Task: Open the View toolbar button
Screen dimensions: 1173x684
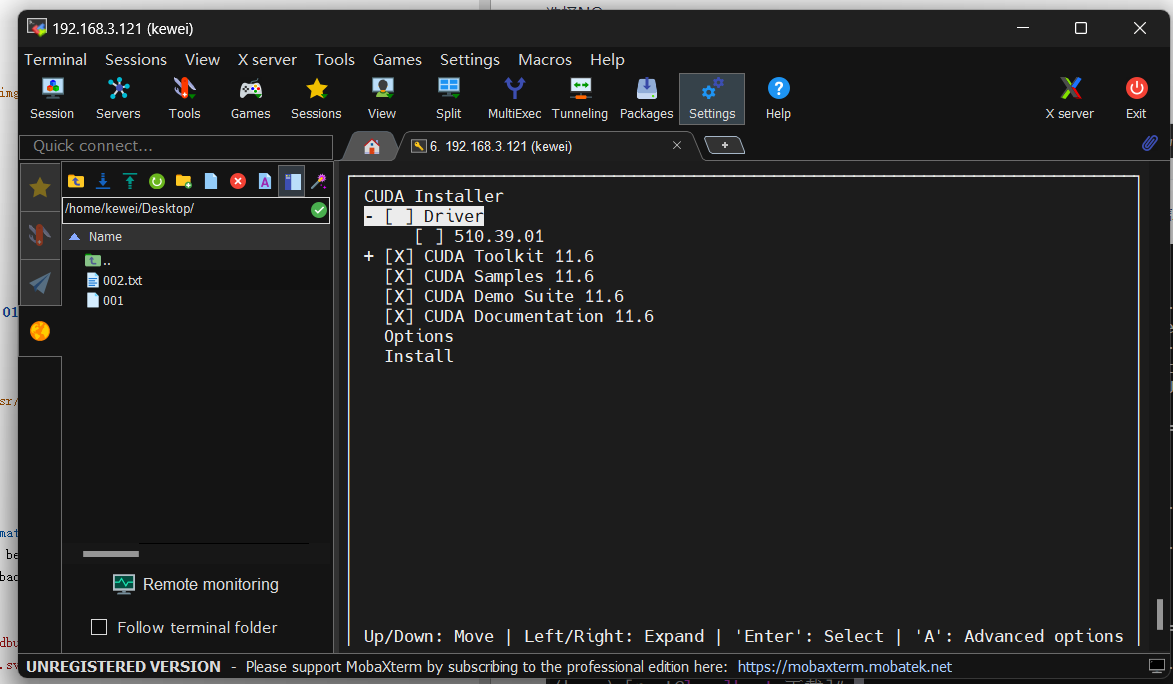Action: tap(382, 99)
